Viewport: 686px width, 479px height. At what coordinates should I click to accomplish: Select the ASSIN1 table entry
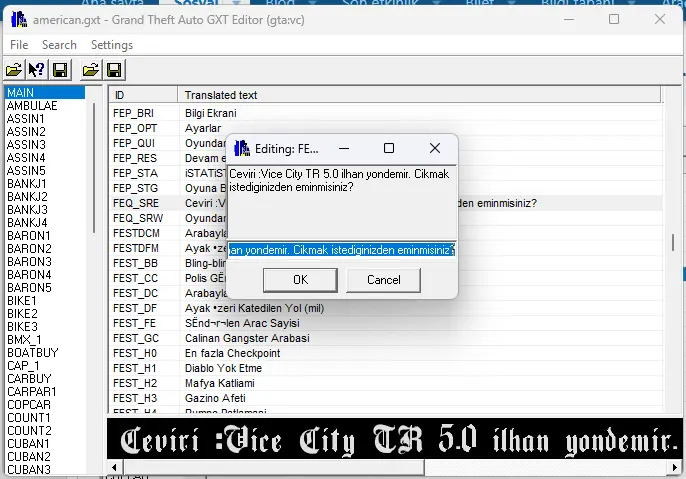(x=26, y=119)
